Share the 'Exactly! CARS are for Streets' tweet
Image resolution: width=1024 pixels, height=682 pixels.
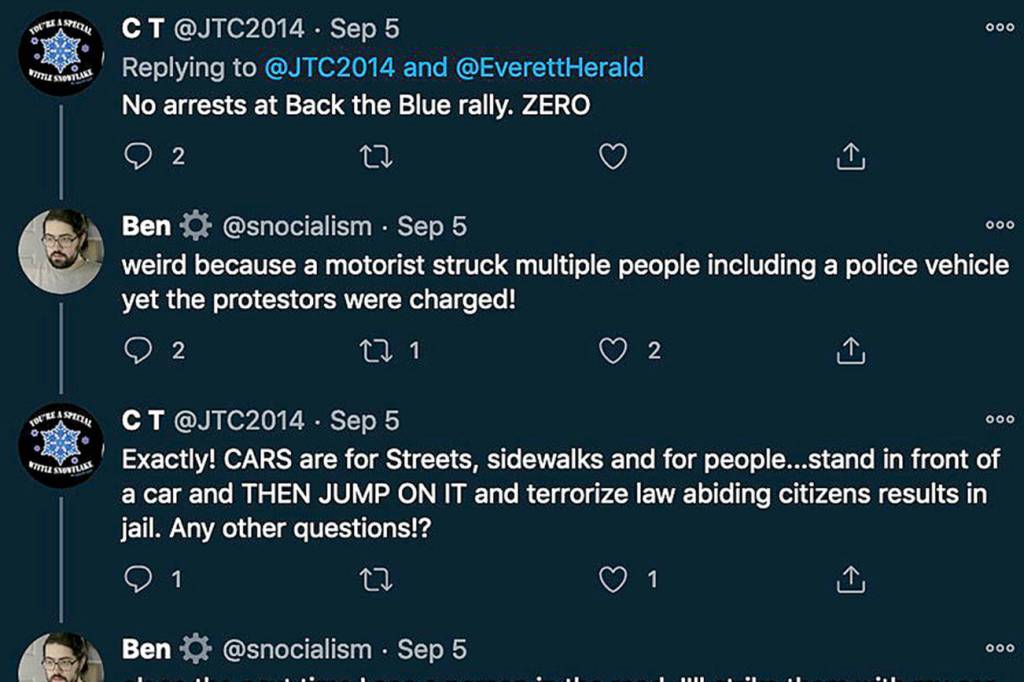pos(849,578)
